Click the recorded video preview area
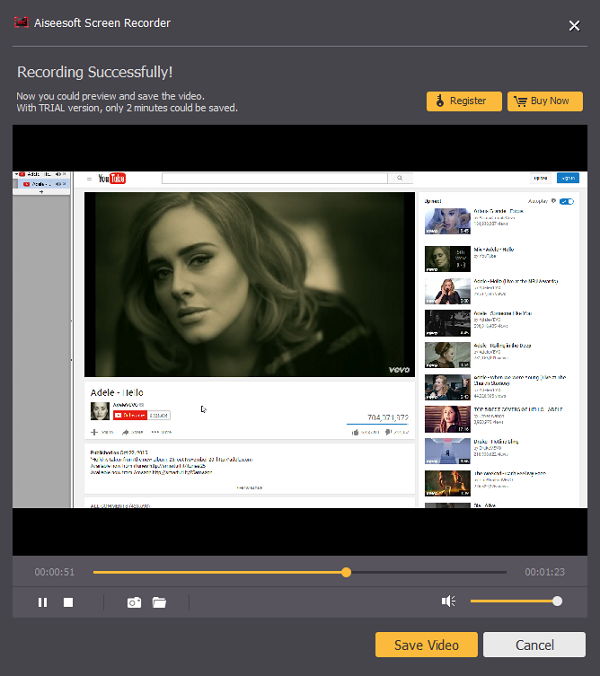This screenshot has height=676, width=600. pos(300,340)
